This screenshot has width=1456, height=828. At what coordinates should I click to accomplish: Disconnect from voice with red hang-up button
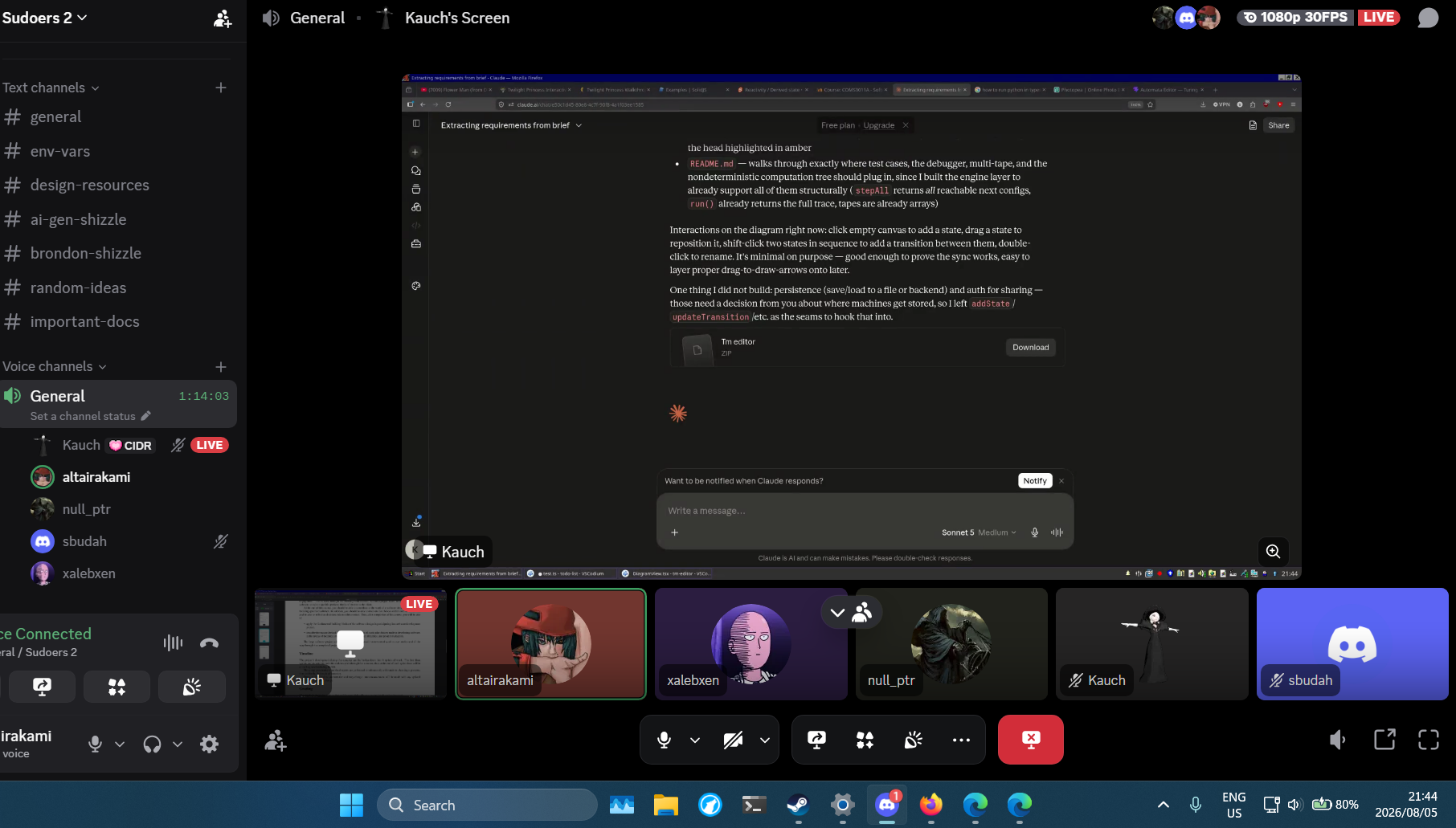[1030, 740]
